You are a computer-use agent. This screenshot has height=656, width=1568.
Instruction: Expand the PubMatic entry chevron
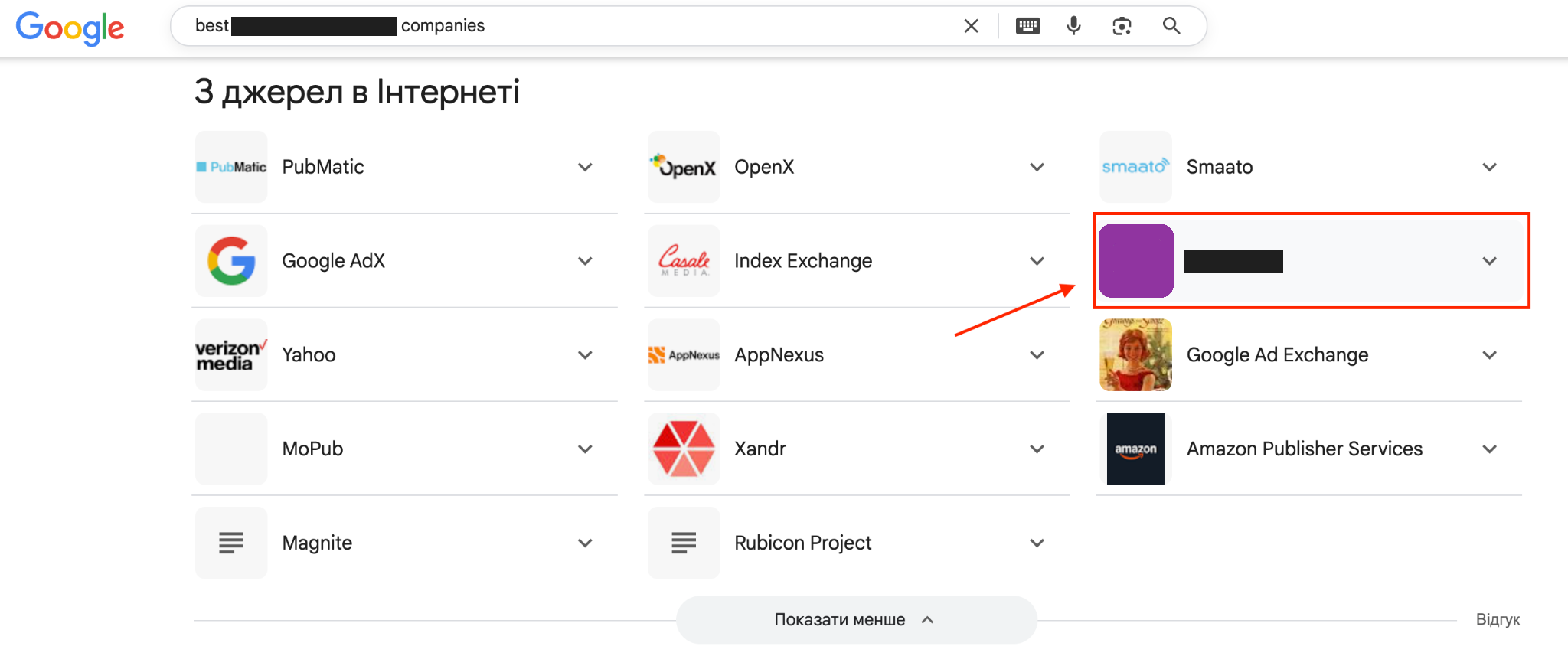click(x=585, y=167)
